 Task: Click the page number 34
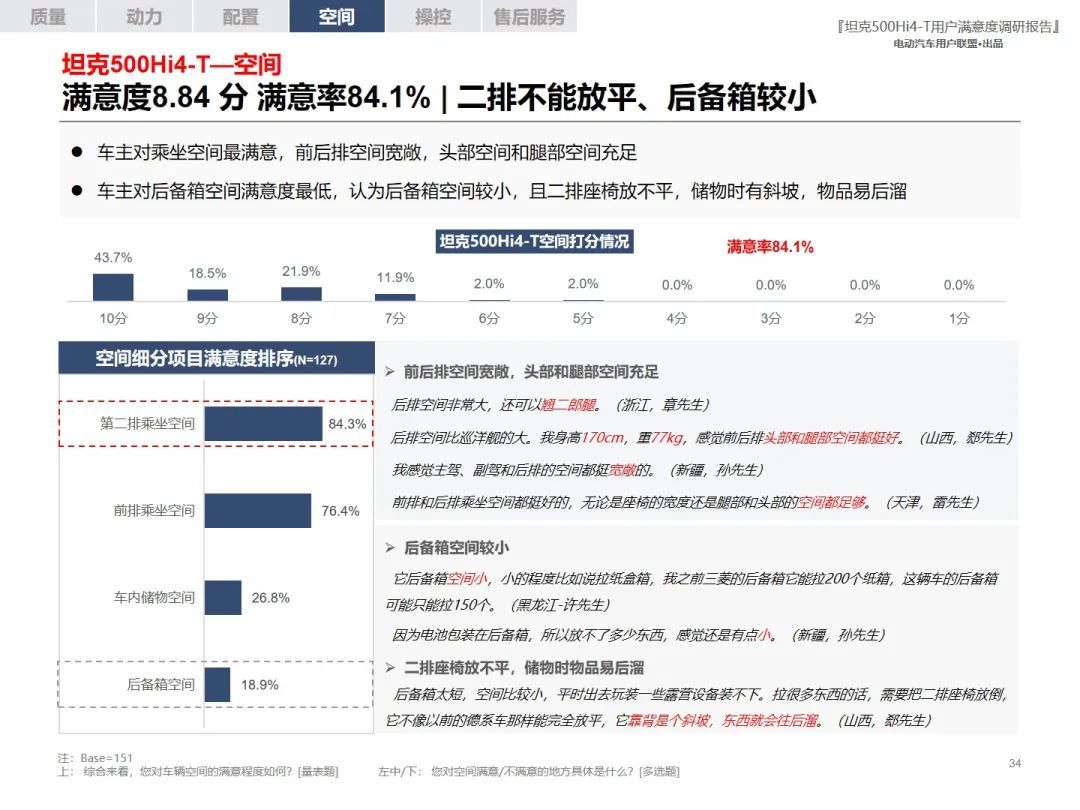coord(1015,763)
